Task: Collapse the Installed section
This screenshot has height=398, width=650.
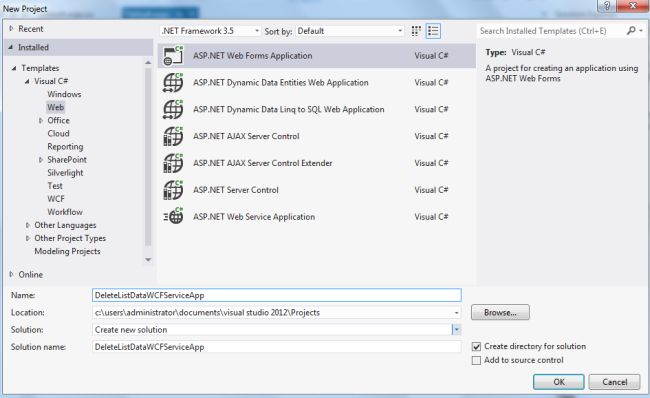Action: [x=11, y=47]
